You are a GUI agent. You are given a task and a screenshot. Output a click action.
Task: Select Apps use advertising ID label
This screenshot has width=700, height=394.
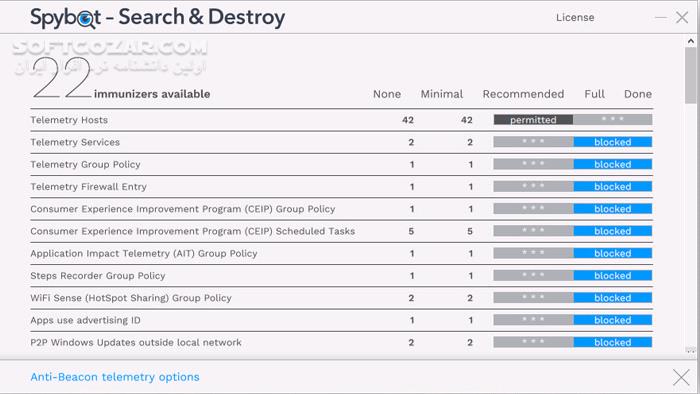(85, 321)
